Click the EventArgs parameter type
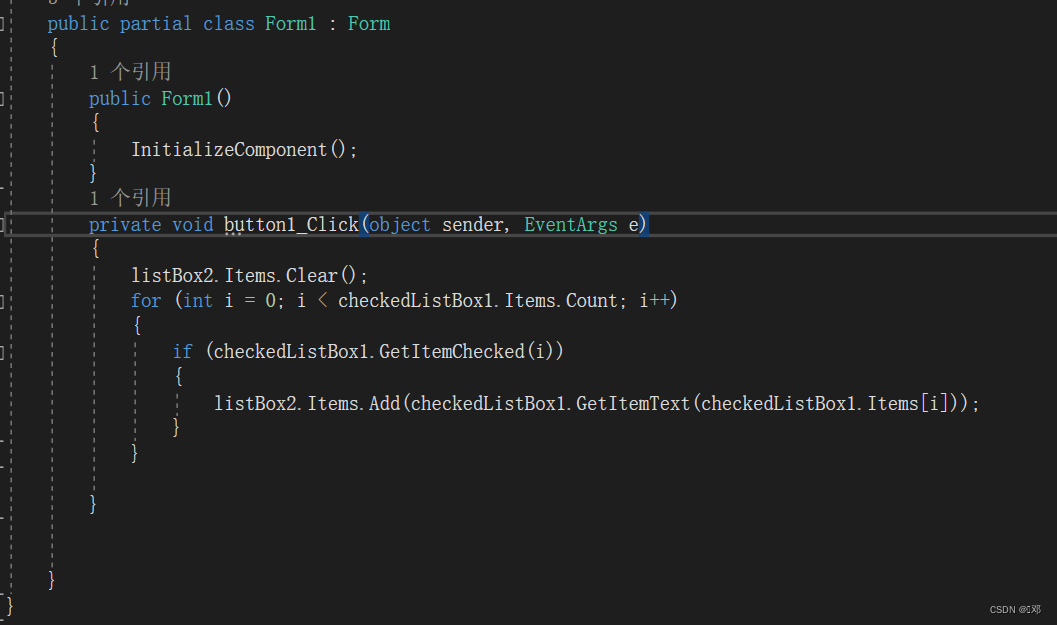 click(570, 224)
